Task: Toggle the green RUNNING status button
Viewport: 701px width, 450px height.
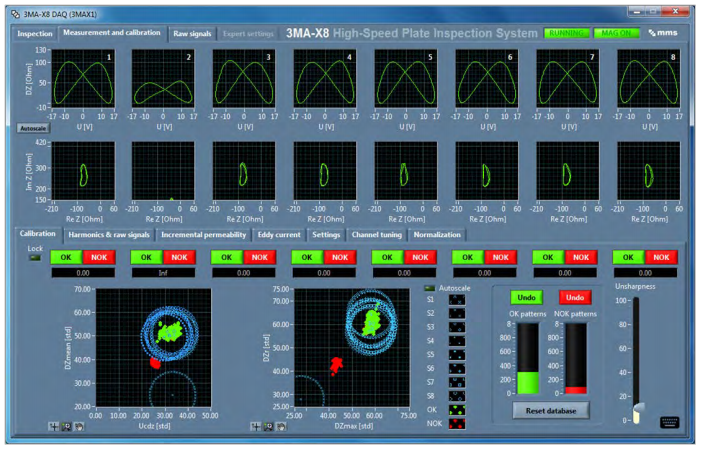Action: click(x=566, y=33)
